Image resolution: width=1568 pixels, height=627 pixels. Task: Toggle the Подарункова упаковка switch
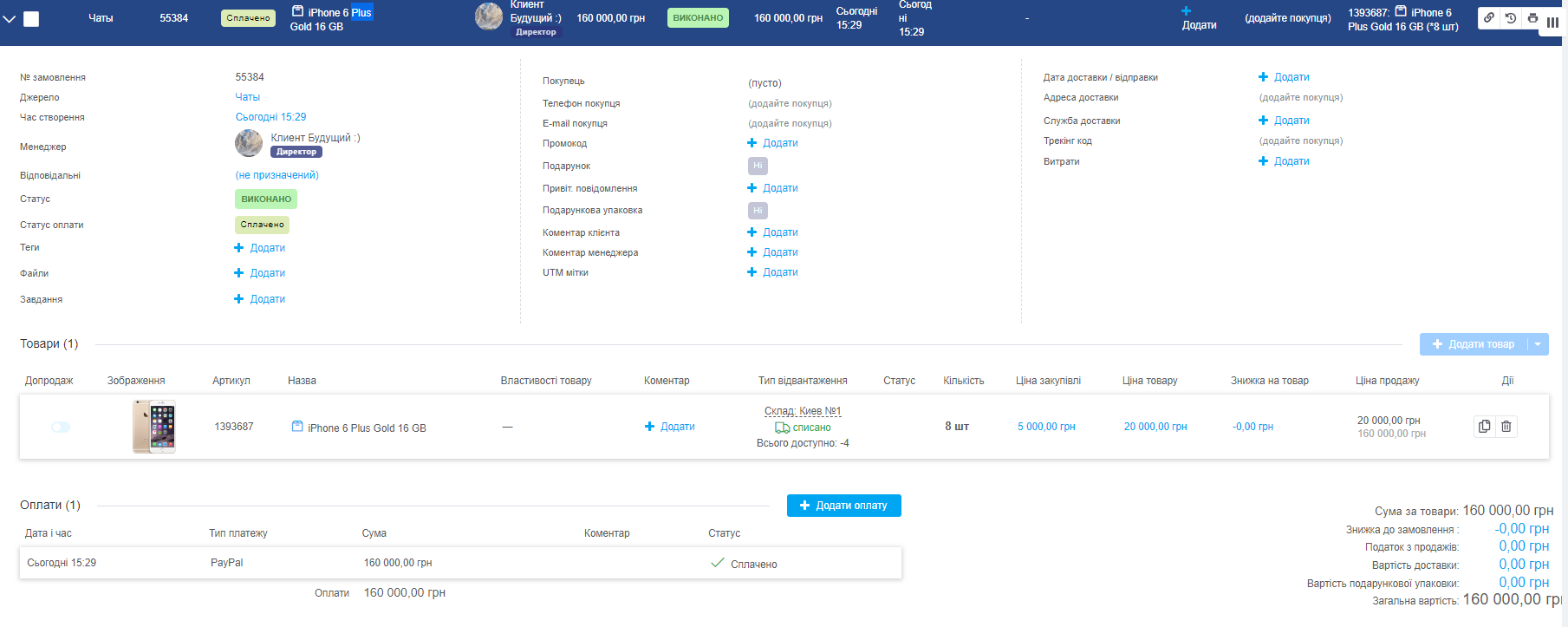click(x=758, y=211)
